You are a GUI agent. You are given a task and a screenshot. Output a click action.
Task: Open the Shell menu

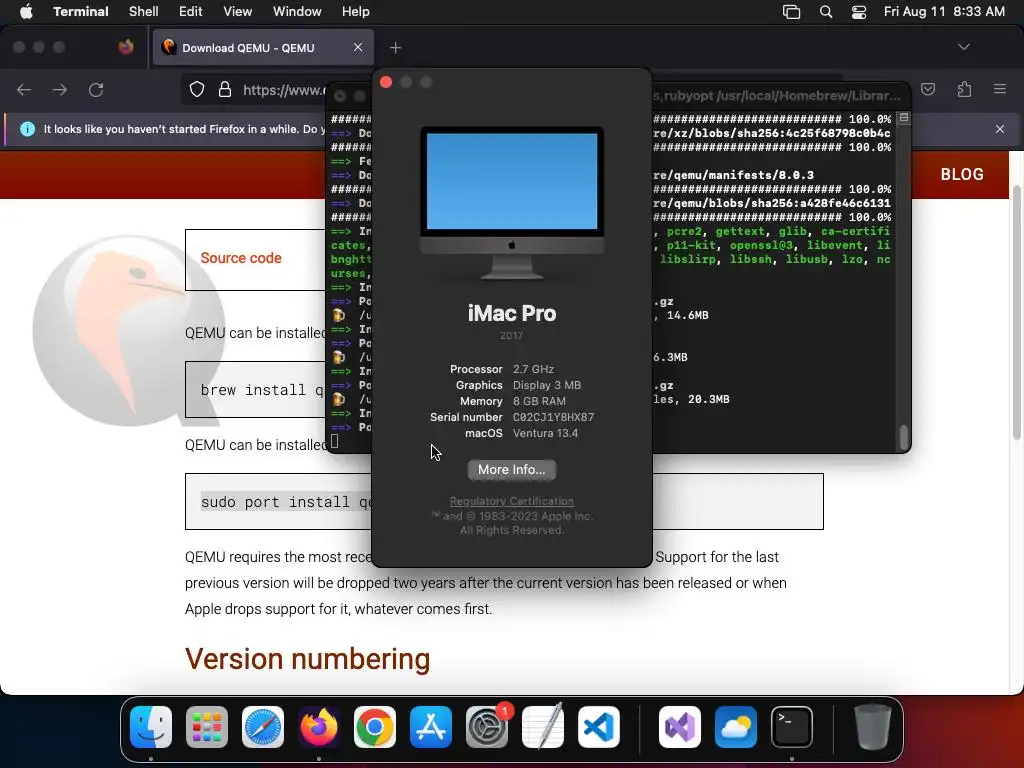(143, 11)
